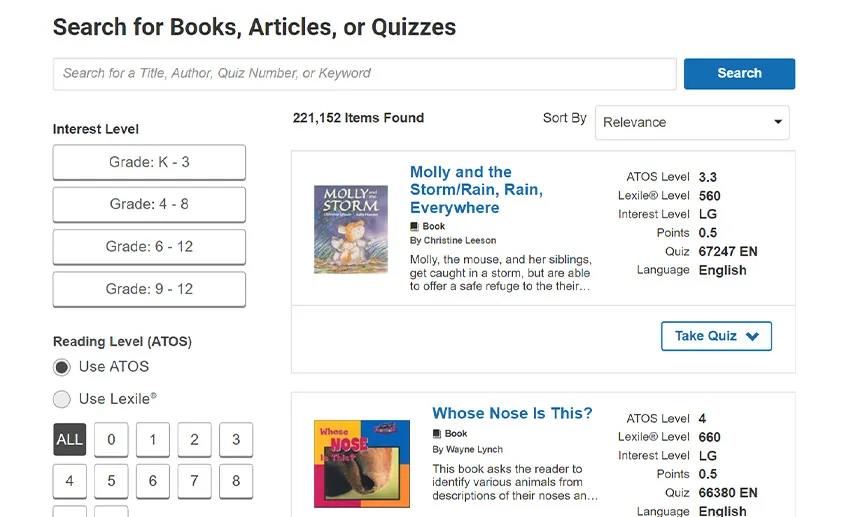Select reading level 3 button

click(x=236, y=439)
